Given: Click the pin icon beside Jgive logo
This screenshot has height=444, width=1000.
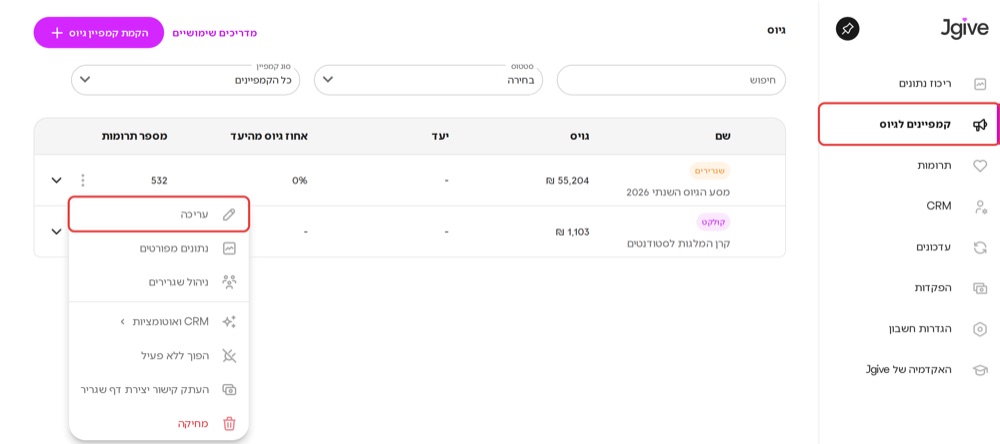Looking at the screenshot, I should (847, 29).
